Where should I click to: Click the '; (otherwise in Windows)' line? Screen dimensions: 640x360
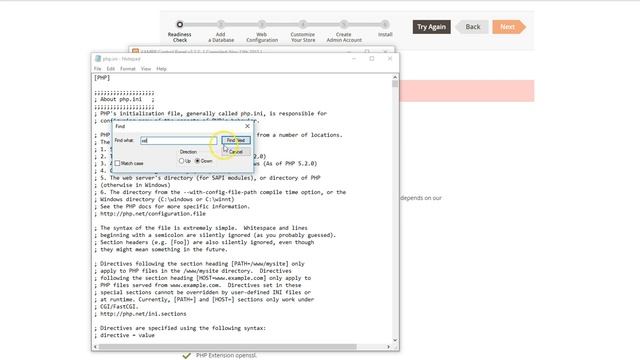(132, 185)
